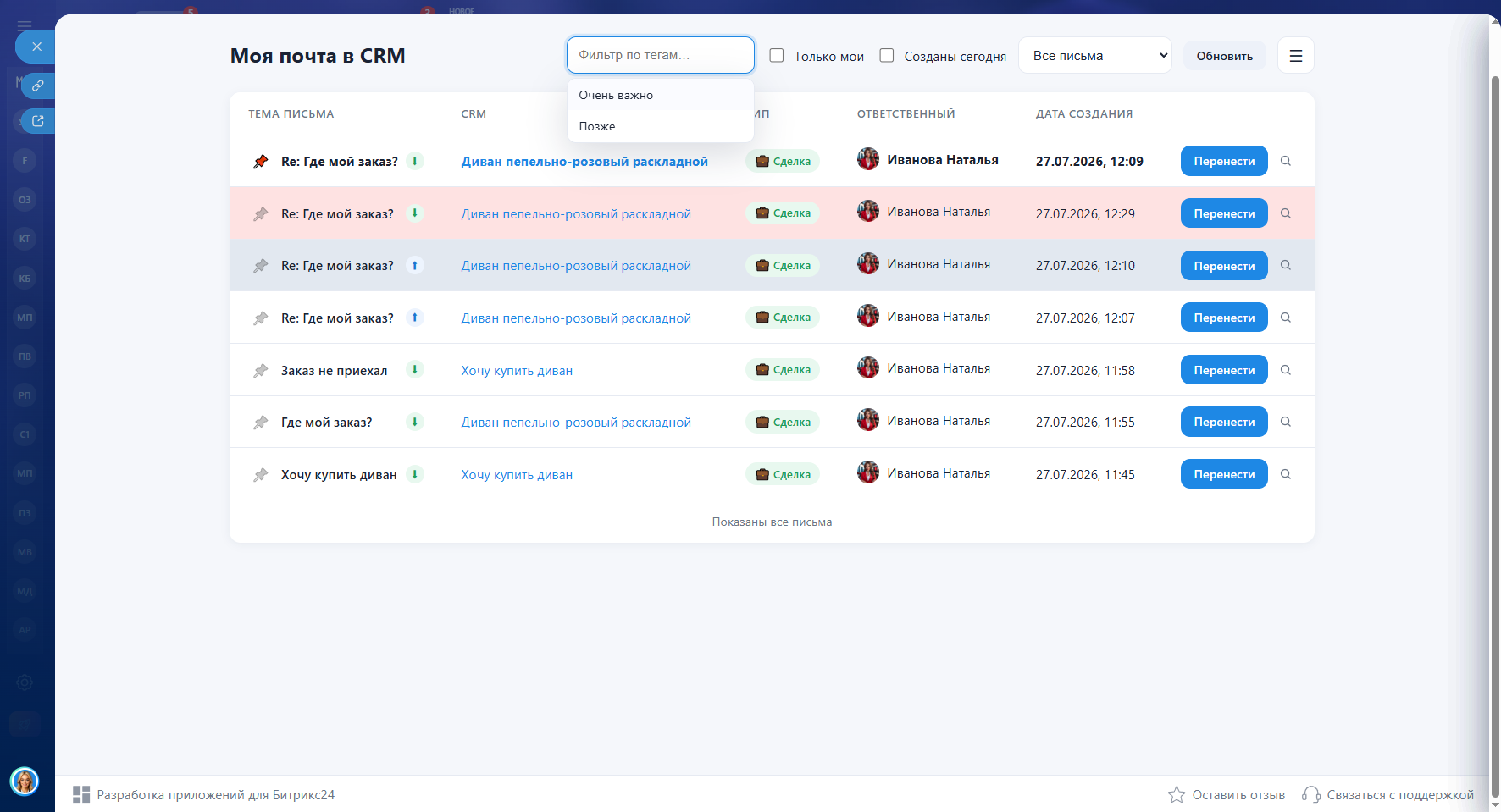
Task: Close the slider panel with X button
Action: (36, 47)
